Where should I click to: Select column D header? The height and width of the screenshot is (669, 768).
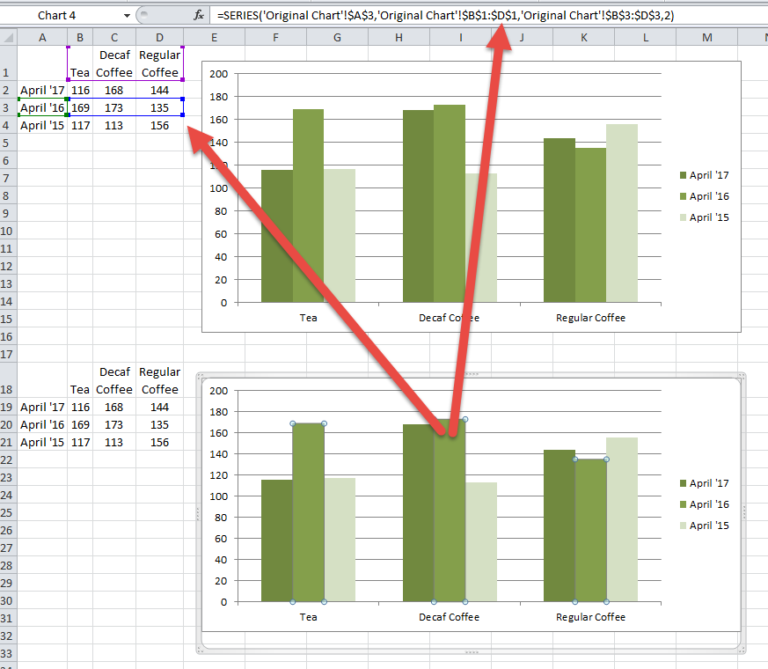point(160,37)
